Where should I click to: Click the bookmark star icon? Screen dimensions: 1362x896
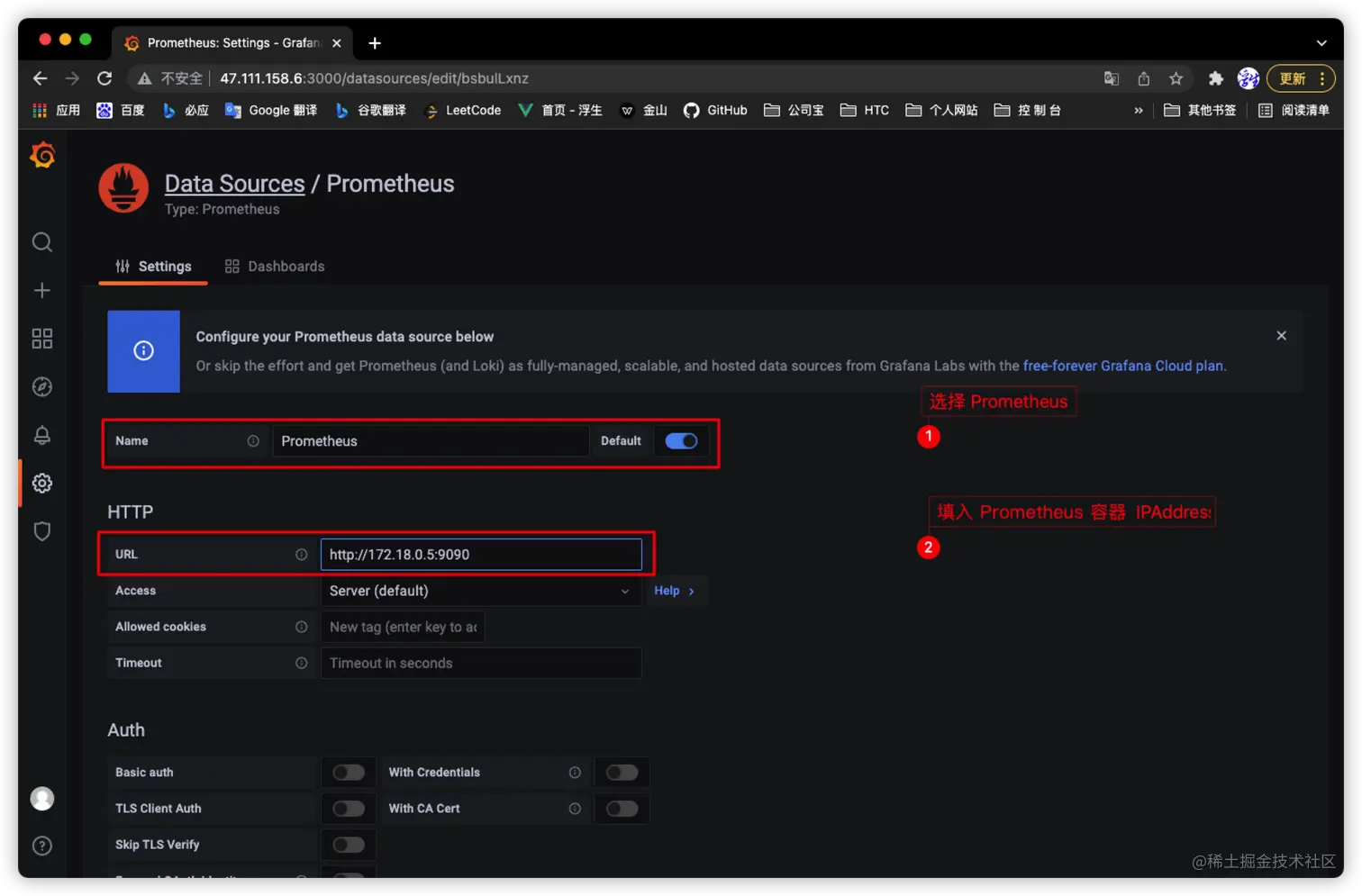[x=1176, y=79]
